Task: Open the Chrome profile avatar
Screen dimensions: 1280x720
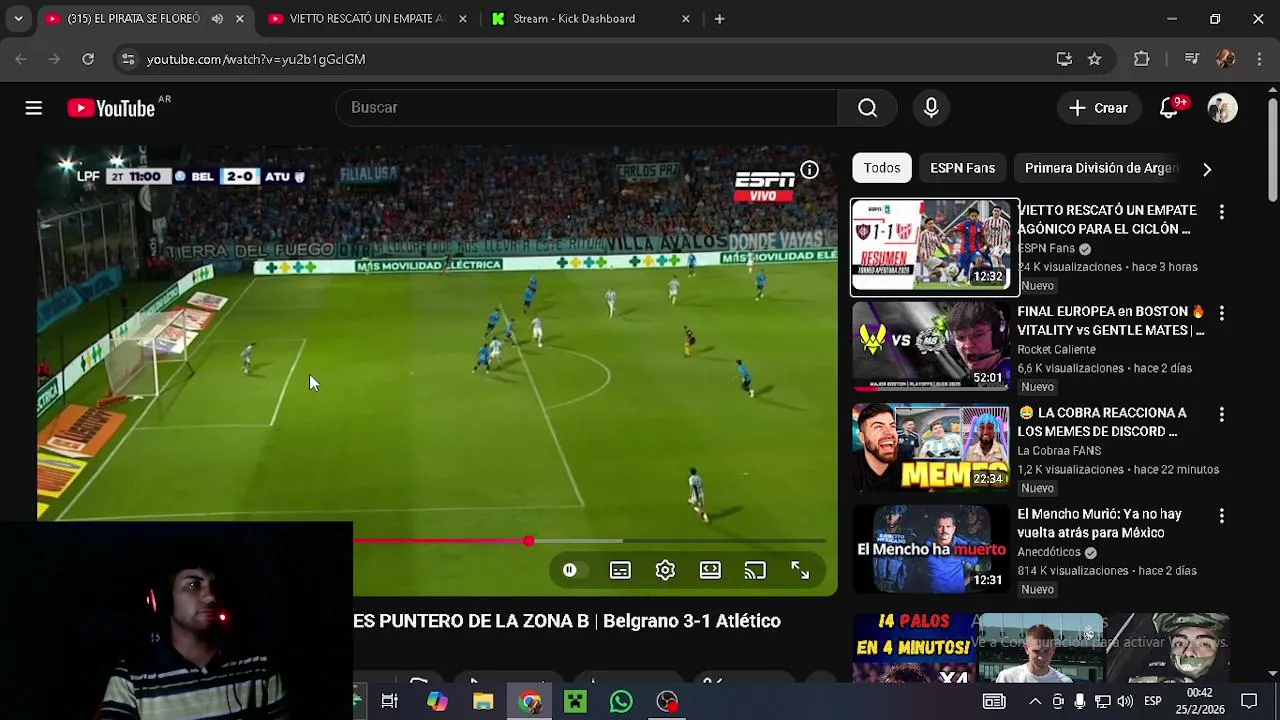Action: pos(1225,59)
